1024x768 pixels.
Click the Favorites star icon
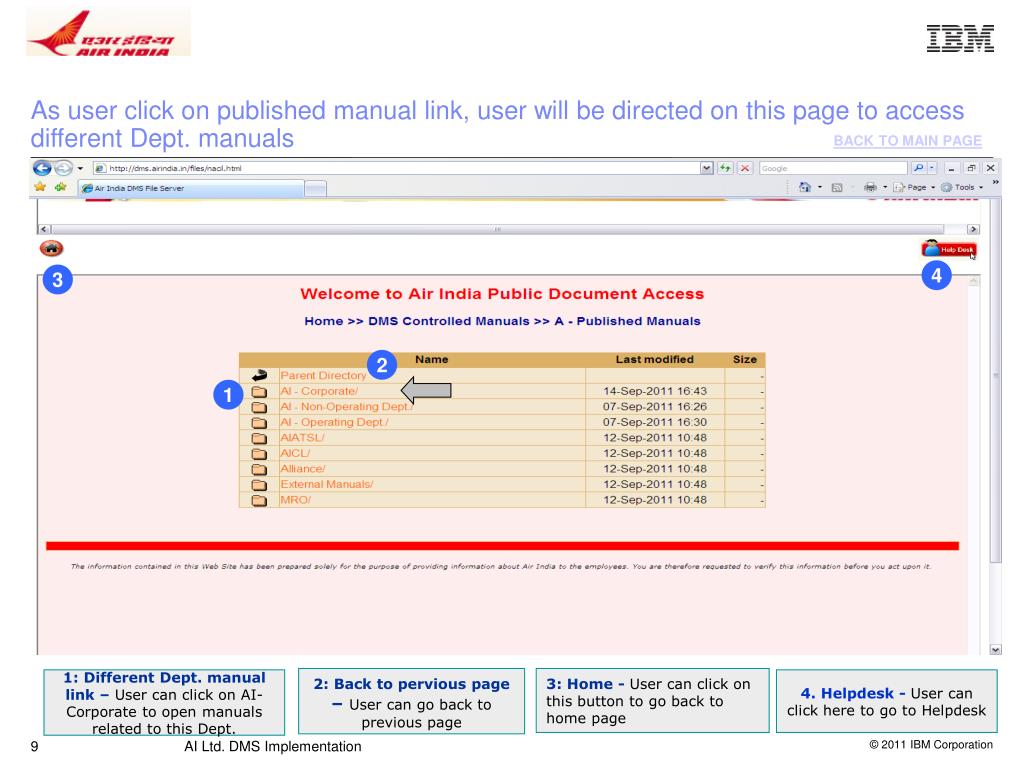[x=40, y=187]
